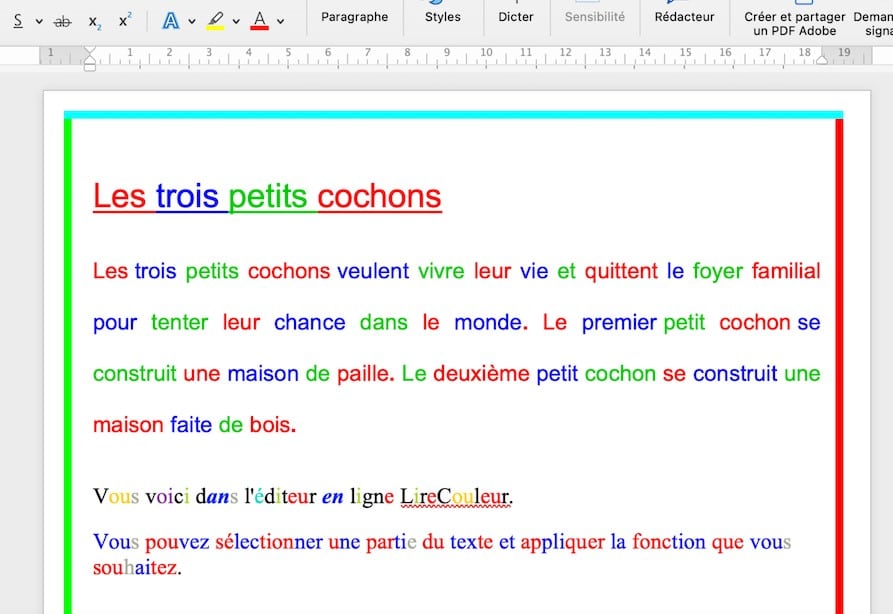Click the Sensibilité button

pos(595,17)
